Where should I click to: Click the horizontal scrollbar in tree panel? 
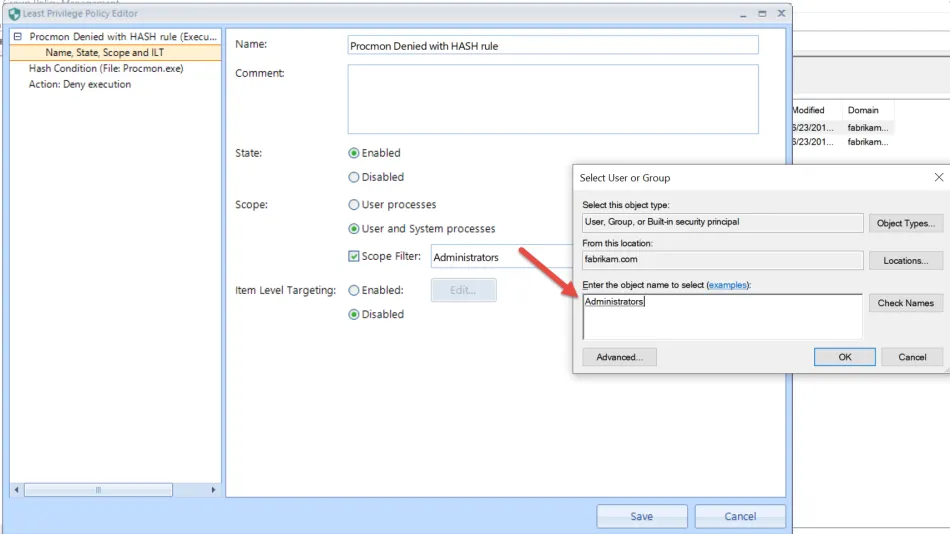(98, 490)
